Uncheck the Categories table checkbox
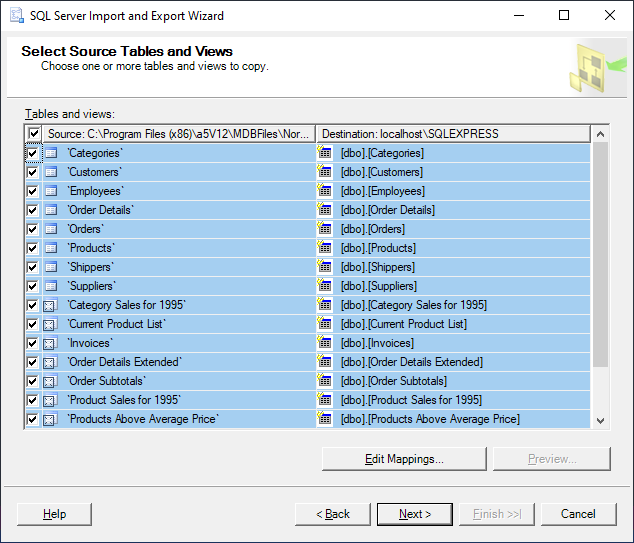634x543 pixels. pyautogui.click(x=32, y=153)
